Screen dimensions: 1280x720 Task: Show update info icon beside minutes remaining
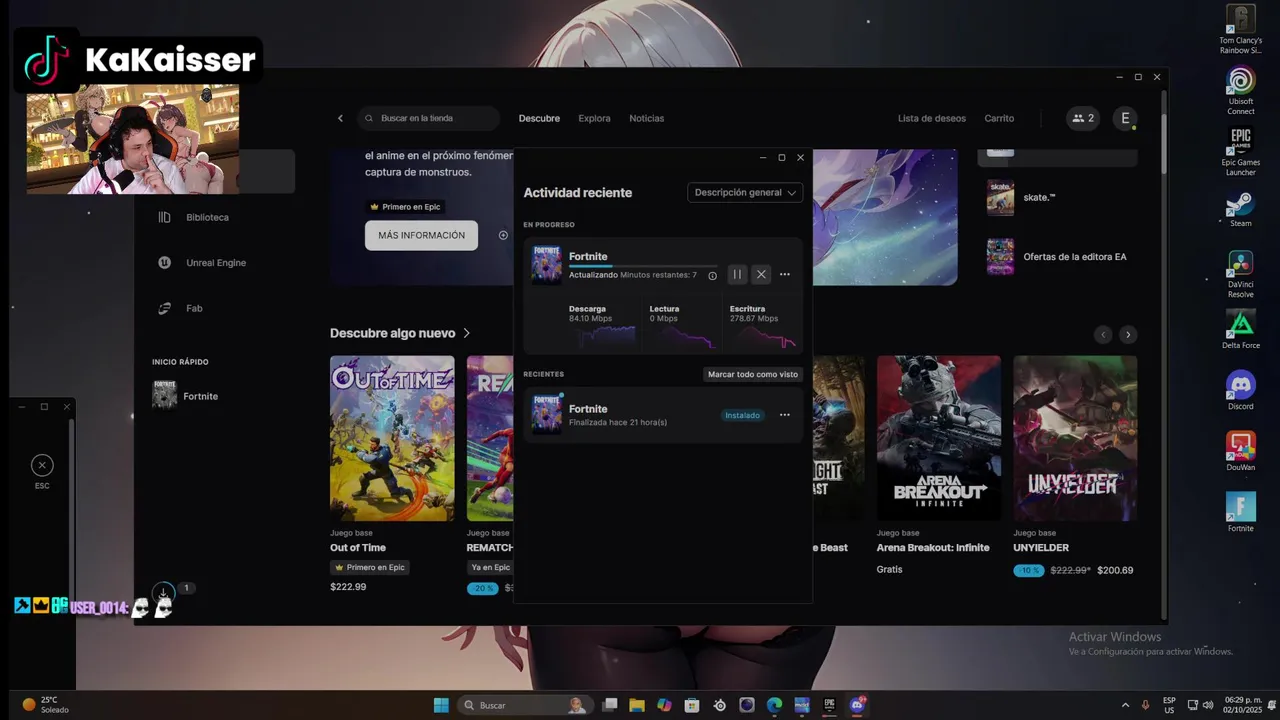[x=712, y=275]
